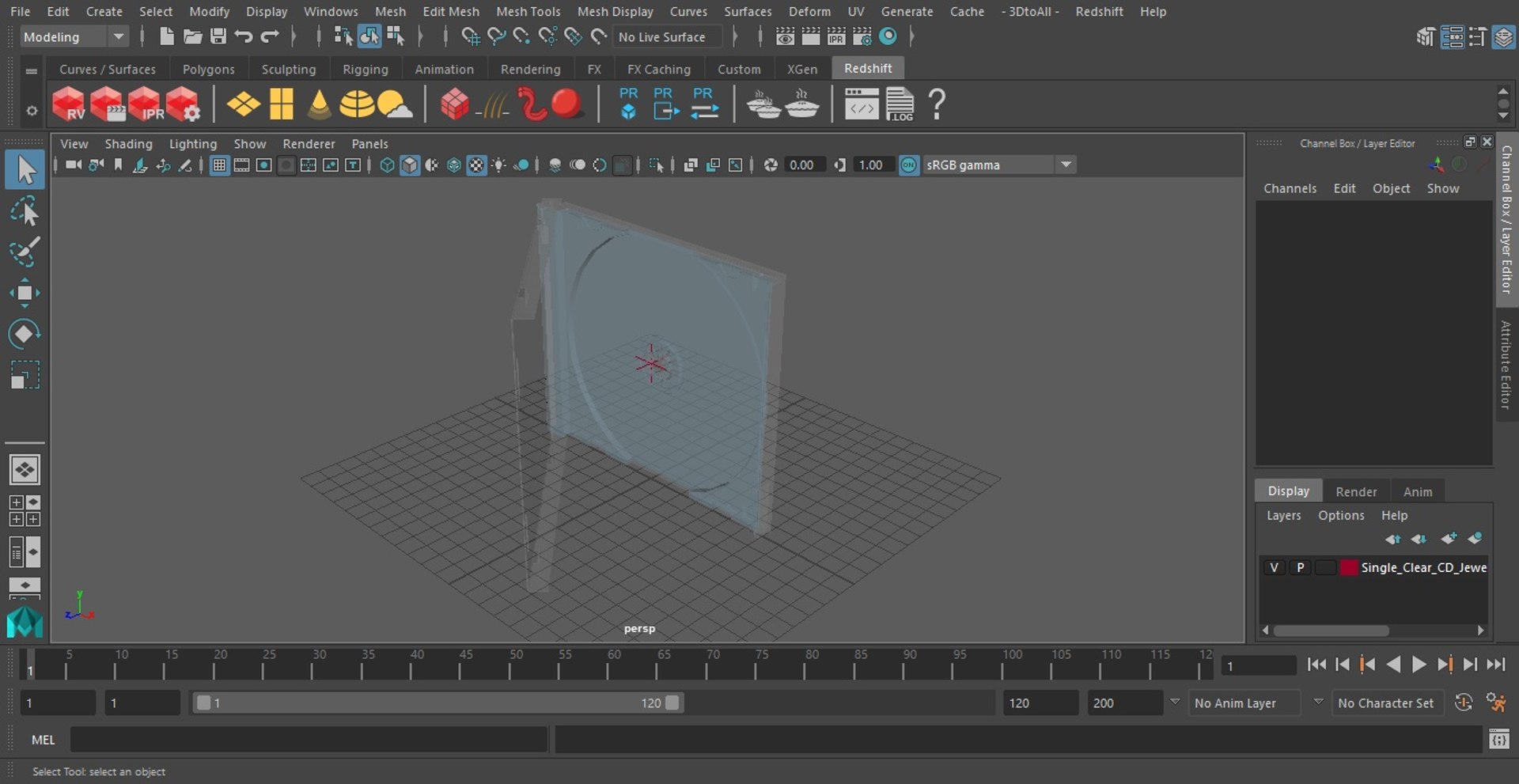Open Mesh Tools menu
The height and width of the screenshot is (784, 1519).
click(x=528, y=11)
